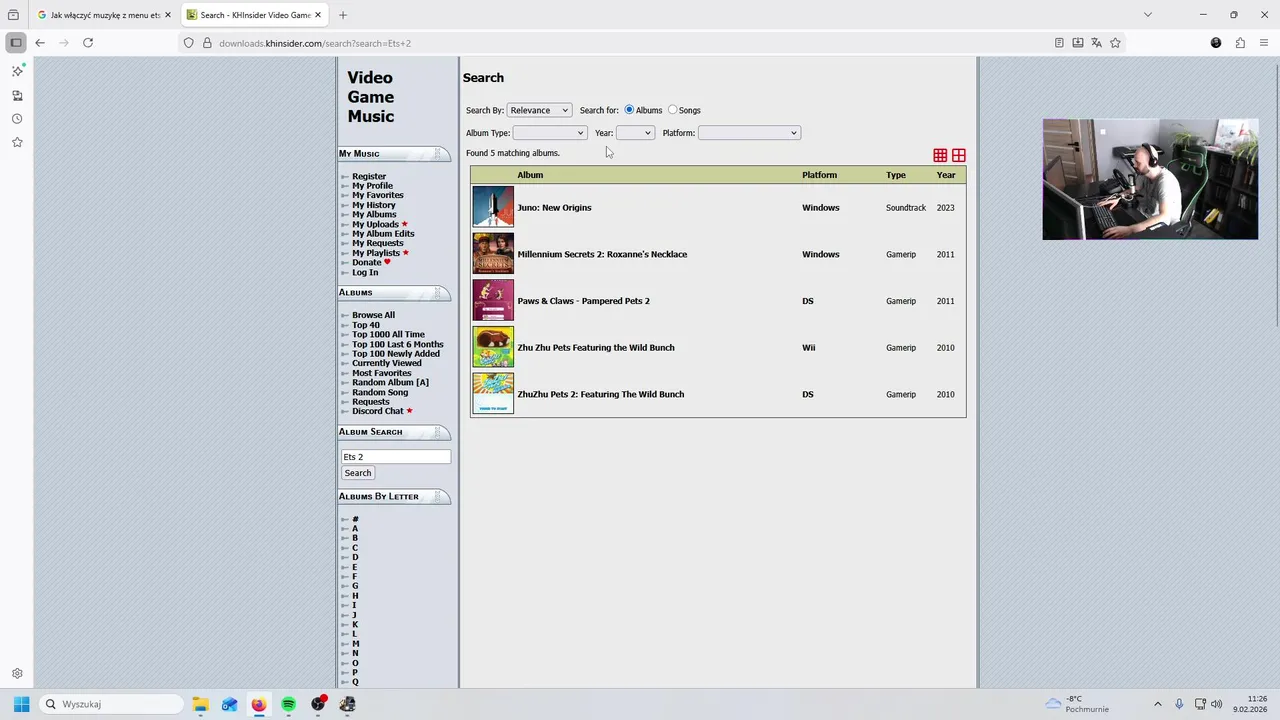Screen dimensions: 1280x720
Task: Click the Log In link
Action: [x=365, y=272]
